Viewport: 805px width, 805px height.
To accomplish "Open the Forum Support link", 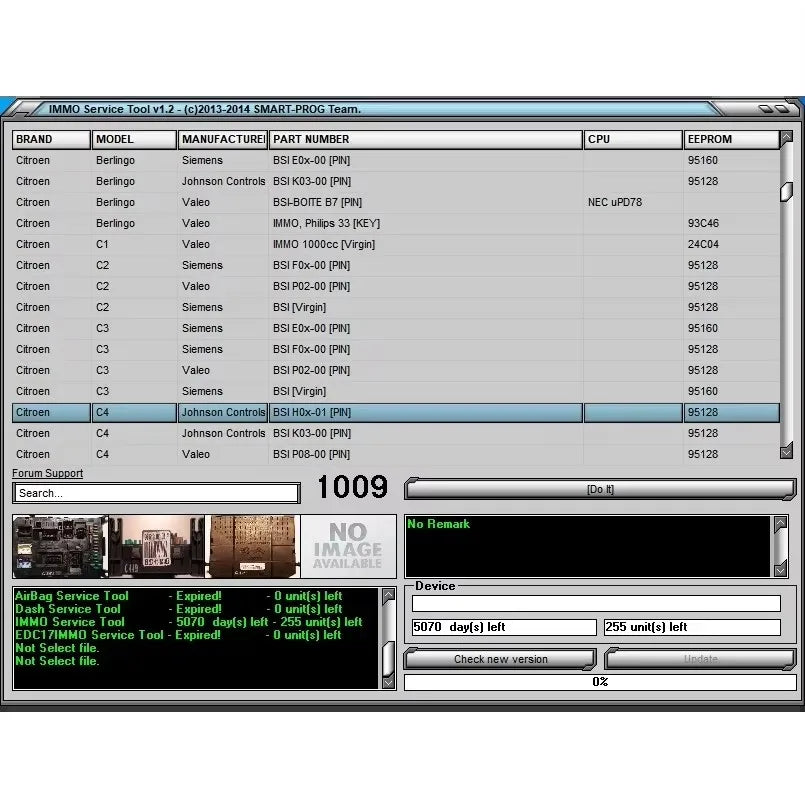I will coord(46,473).
